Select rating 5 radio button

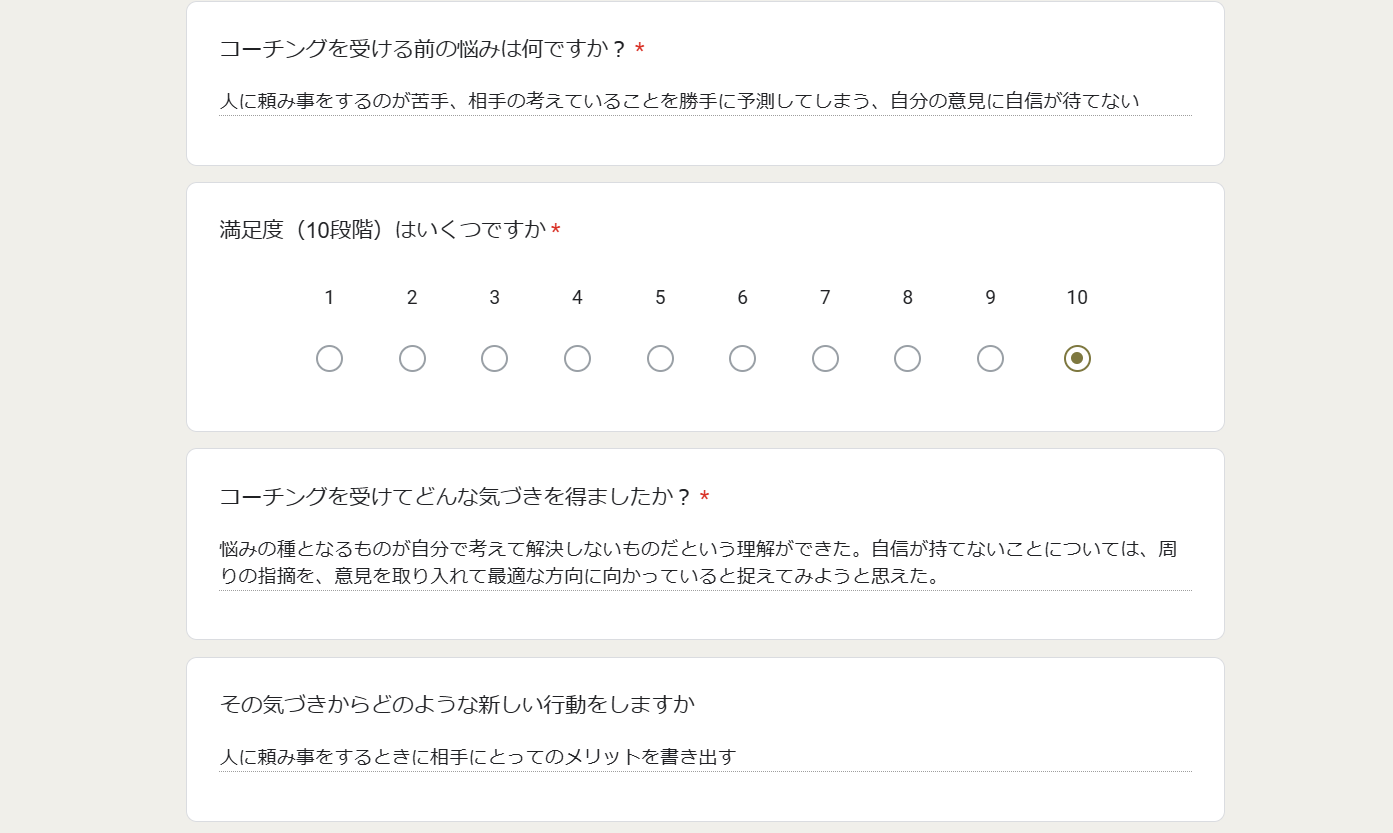[660, 358]
